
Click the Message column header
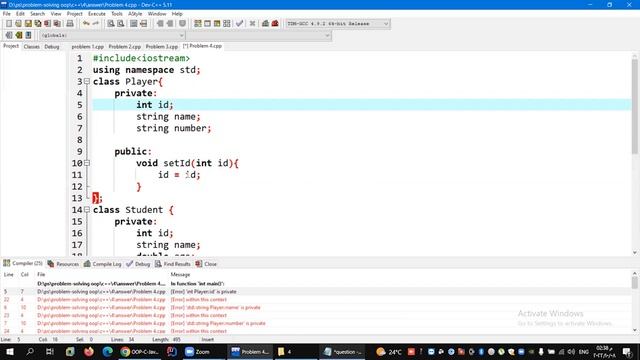point(180,275)
